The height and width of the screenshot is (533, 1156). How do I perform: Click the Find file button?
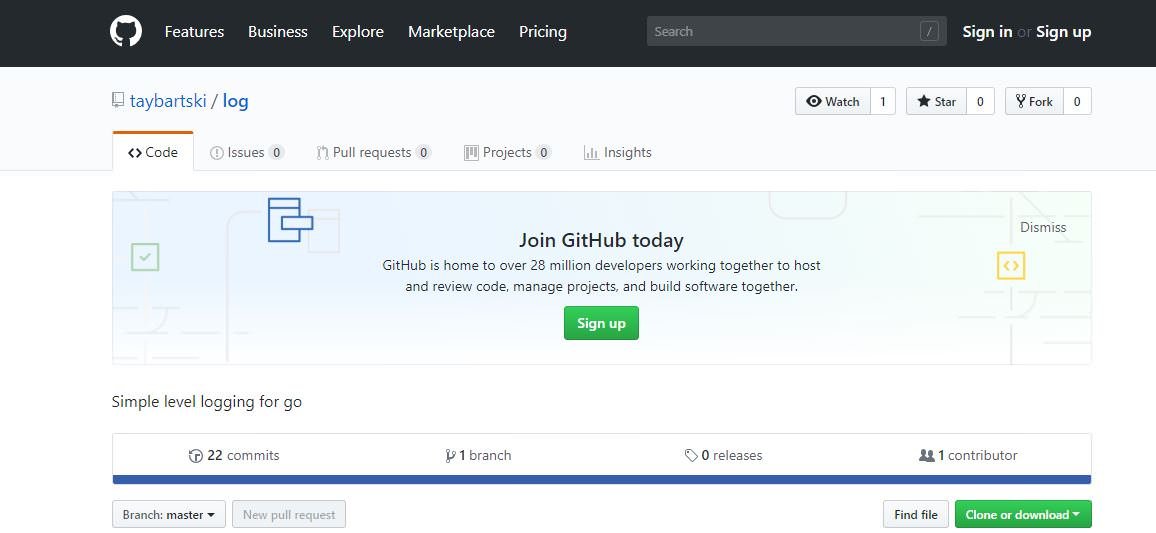pos(916,515)
